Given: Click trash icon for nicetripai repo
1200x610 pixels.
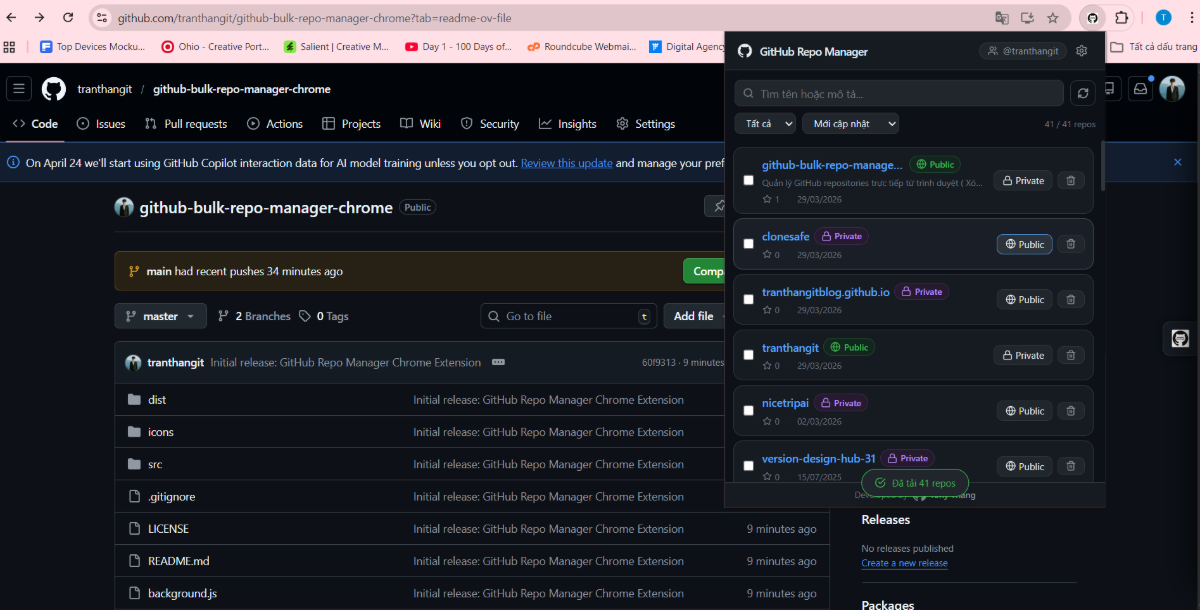Looking at the screenshot, I should click(x=1070, y=410).
